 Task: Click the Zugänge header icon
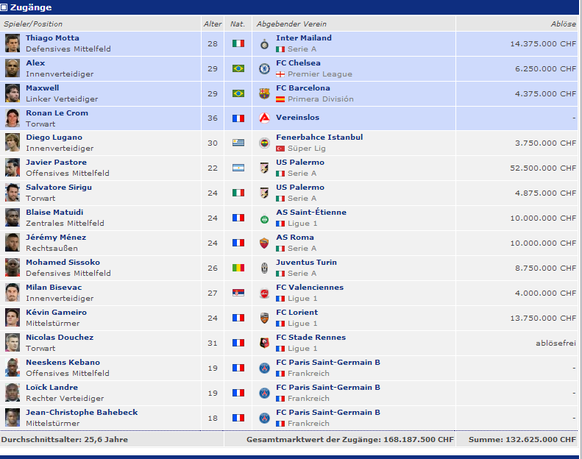[4, 7]
